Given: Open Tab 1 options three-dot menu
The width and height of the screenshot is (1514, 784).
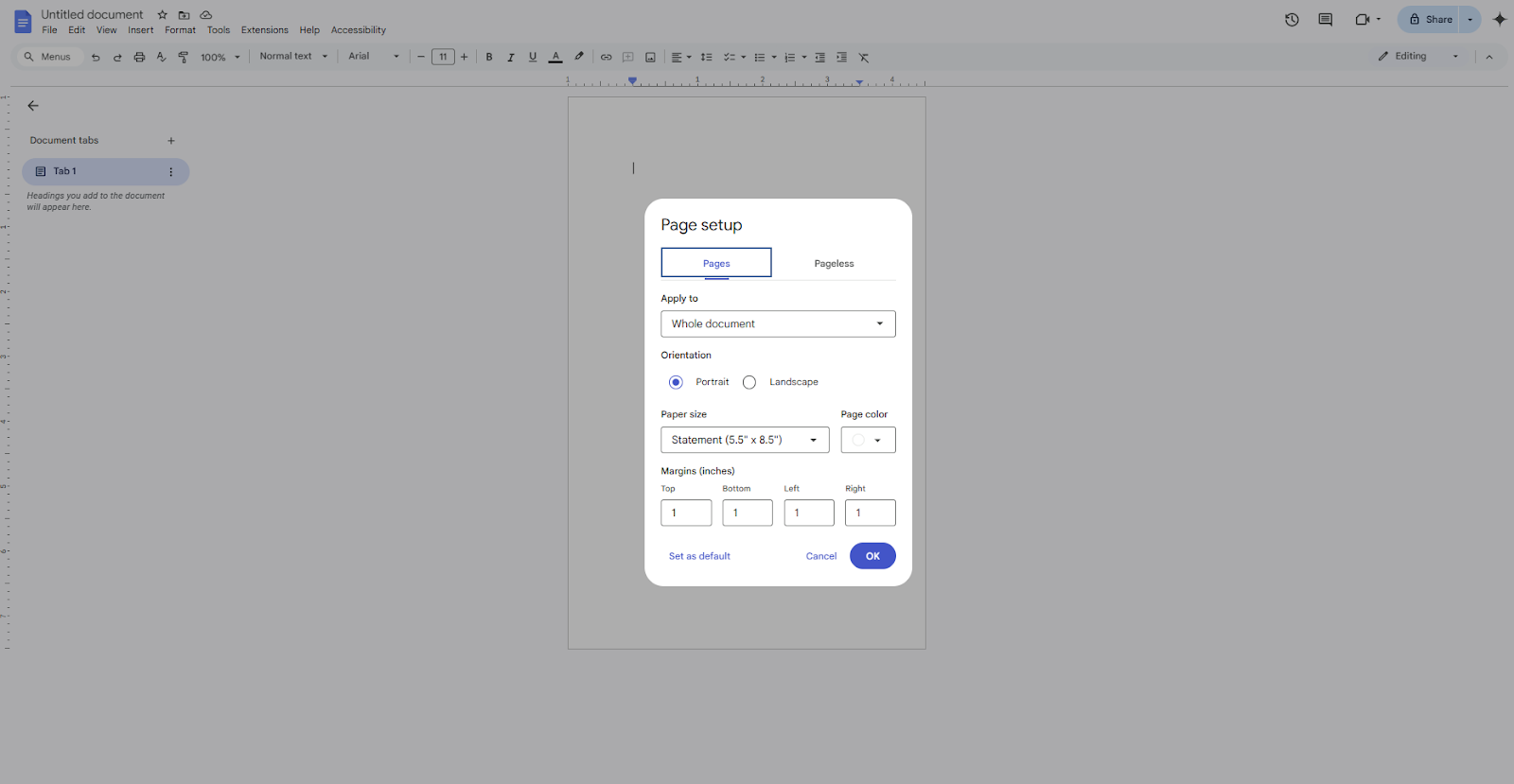Looking at the screenshot, I should pyautogui.click(x=171, y=172).
